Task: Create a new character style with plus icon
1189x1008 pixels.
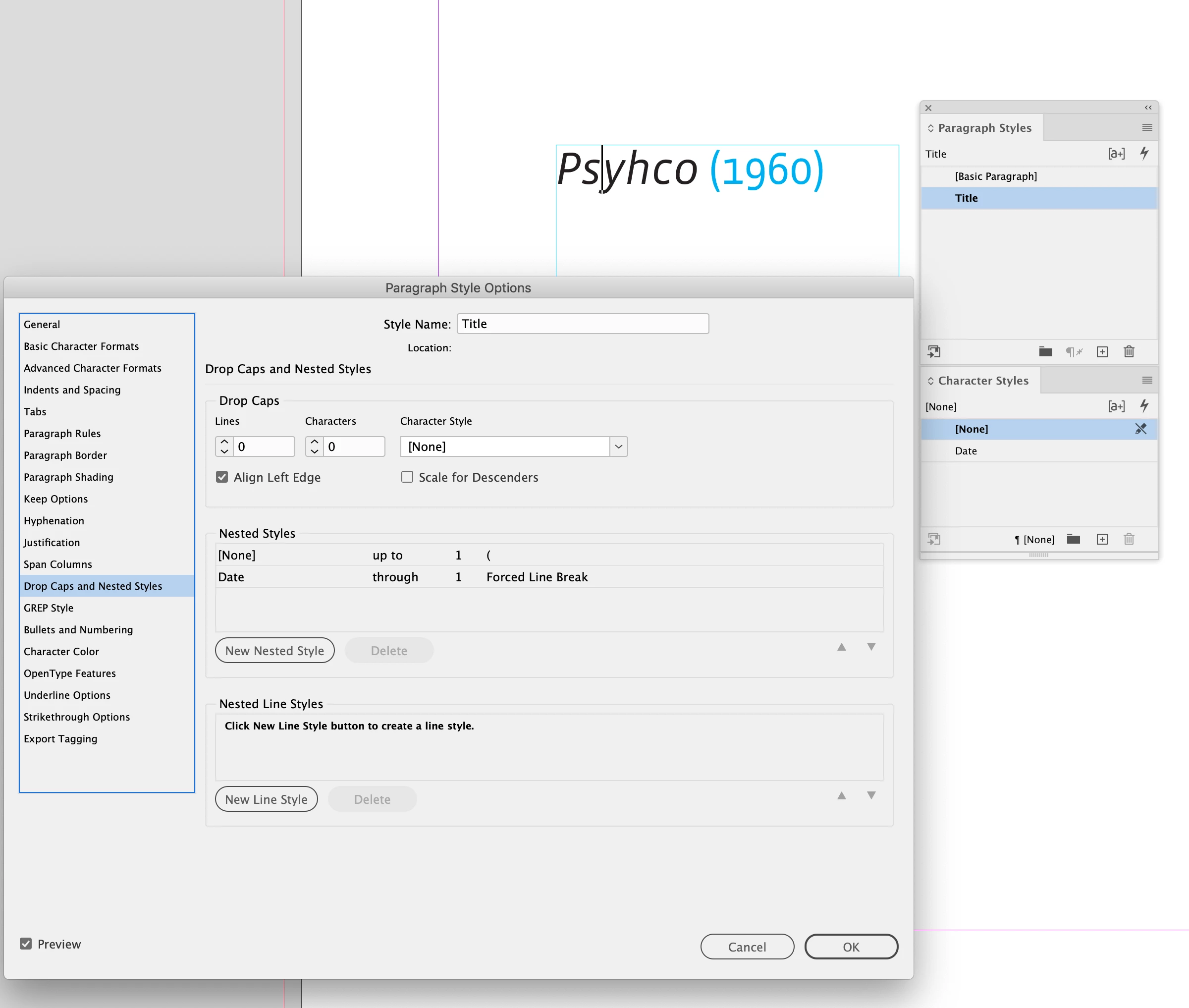Action: click(1102, 539)
